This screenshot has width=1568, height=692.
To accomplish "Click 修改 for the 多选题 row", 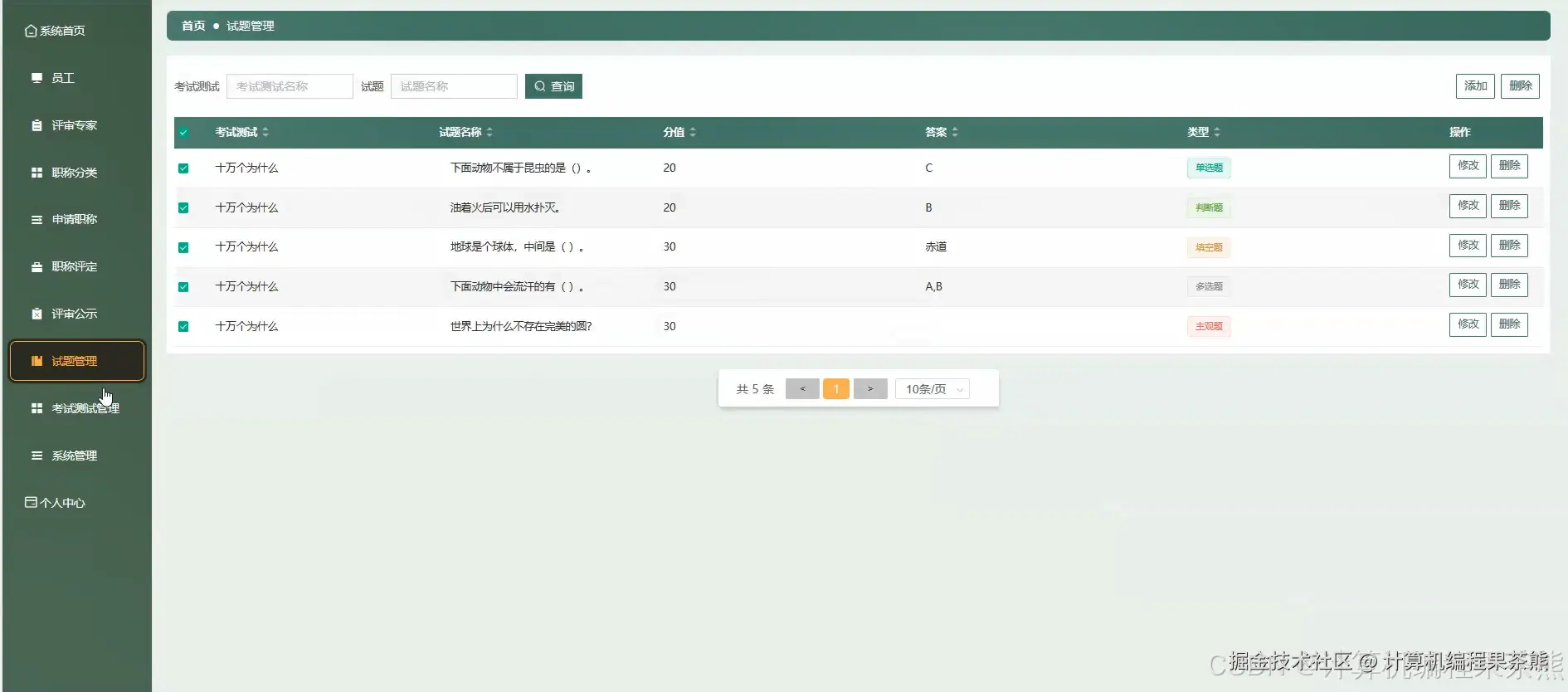I will [1468, 285].
